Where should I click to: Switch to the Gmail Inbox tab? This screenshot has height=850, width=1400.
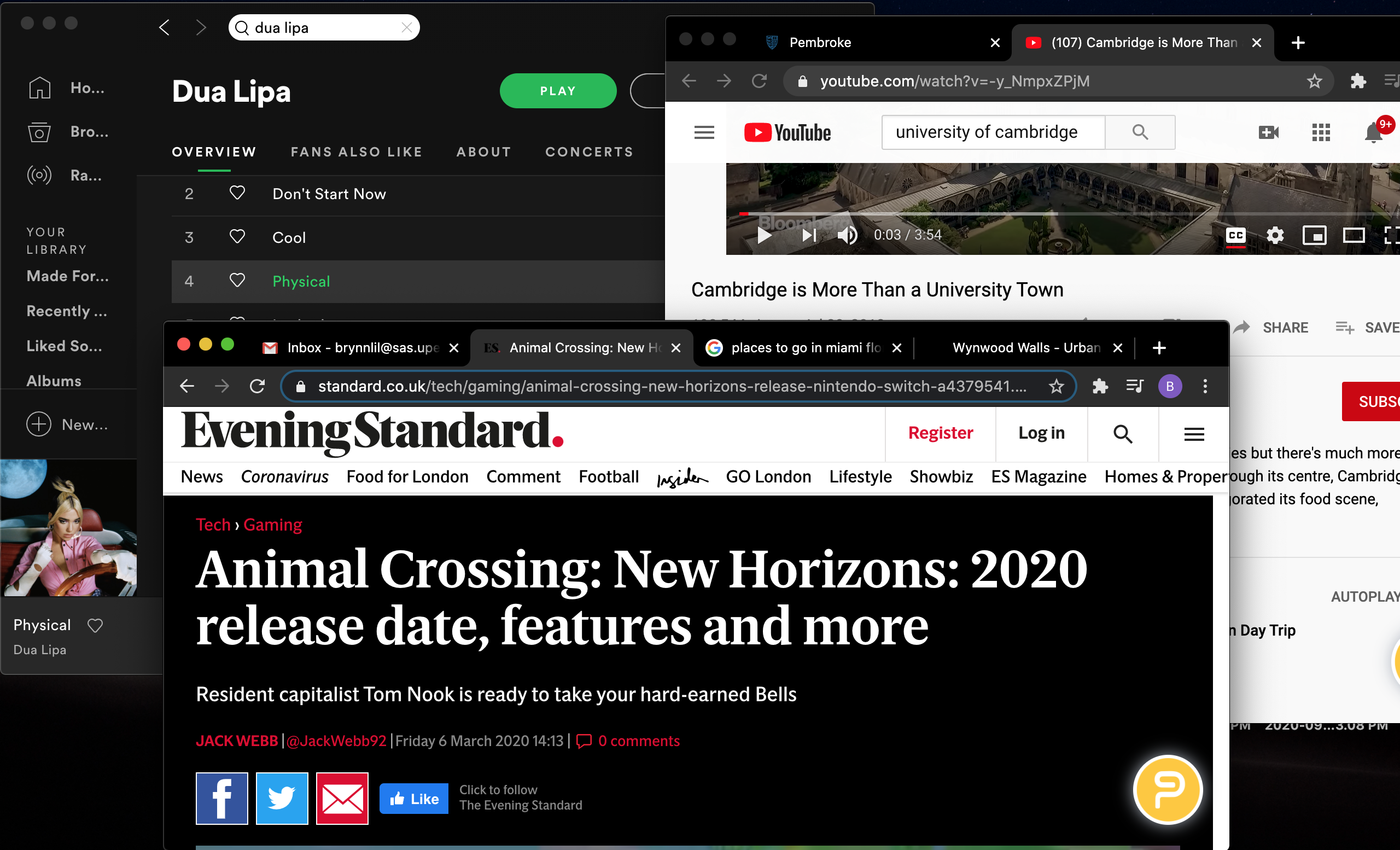[363, 348]
